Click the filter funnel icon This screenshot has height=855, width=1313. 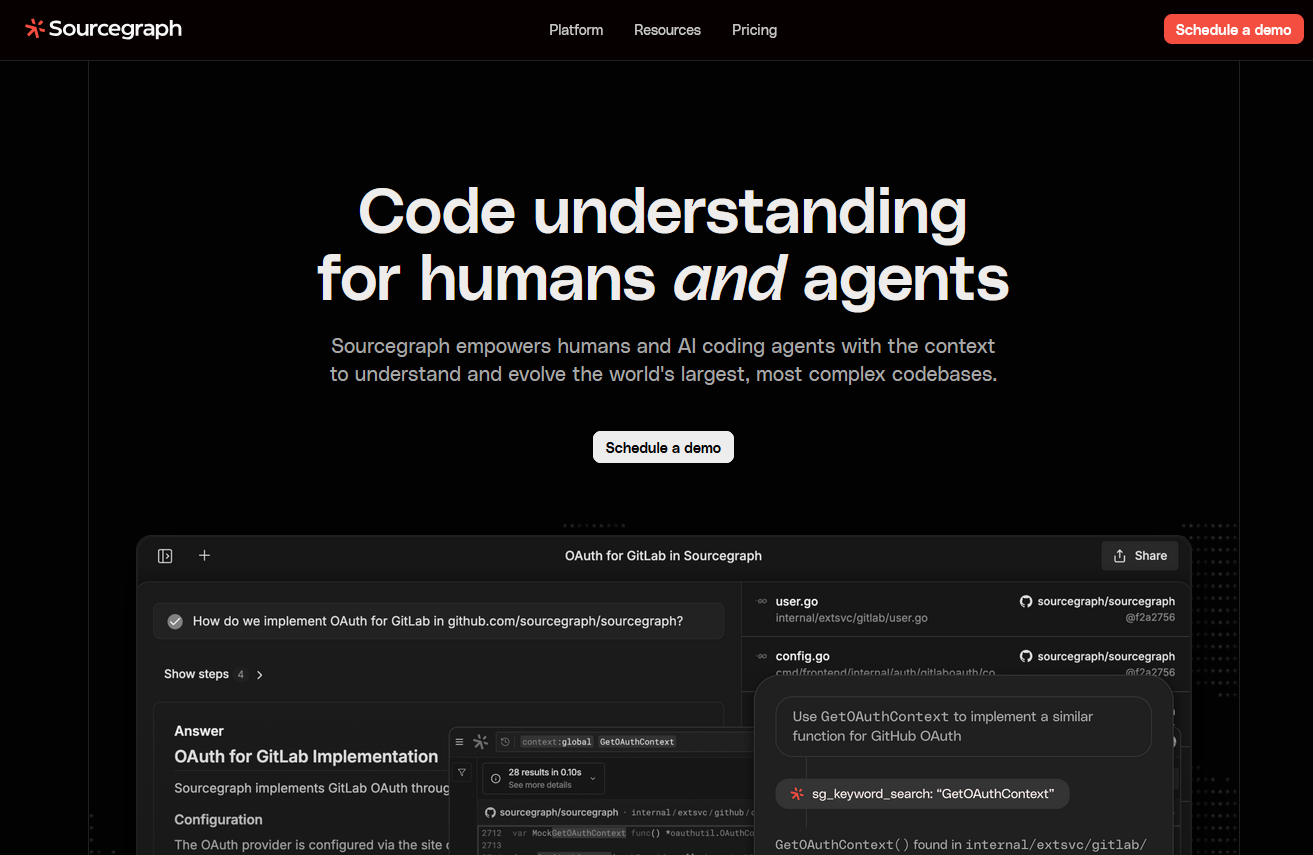click(x=462, y=772)
